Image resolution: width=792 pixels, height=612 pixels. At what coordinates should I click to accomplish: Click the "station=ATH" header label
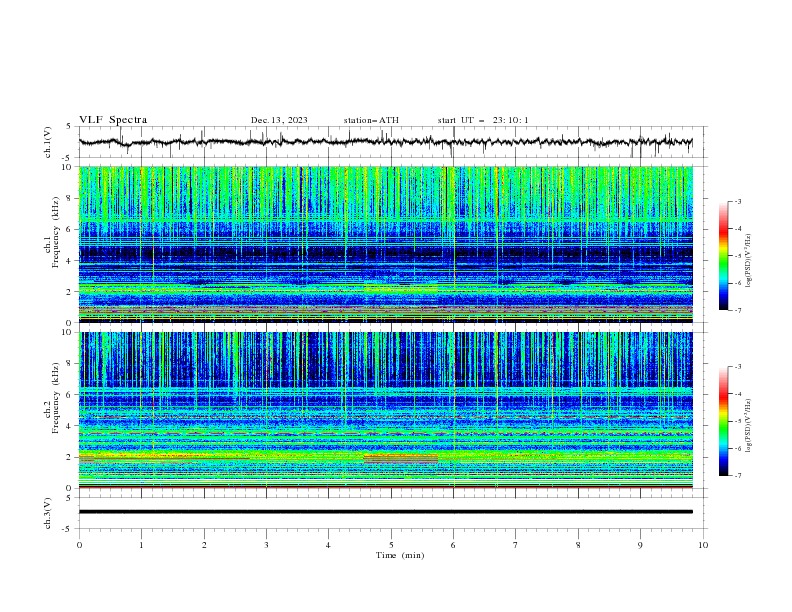click(371, 120)
